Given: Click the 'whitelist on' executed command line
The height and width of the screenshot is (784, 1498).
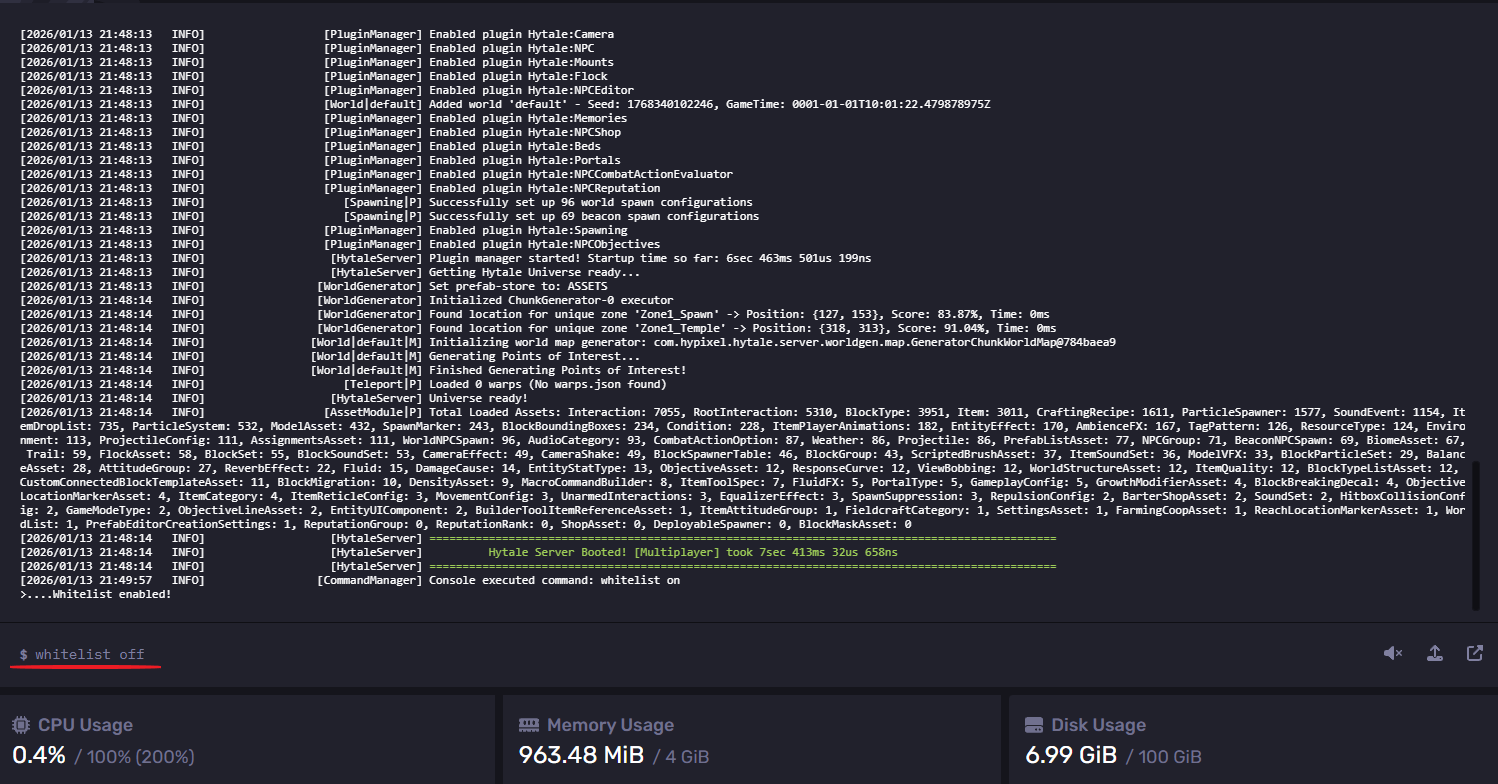Looking at the screenshot, I should [554, 580].
